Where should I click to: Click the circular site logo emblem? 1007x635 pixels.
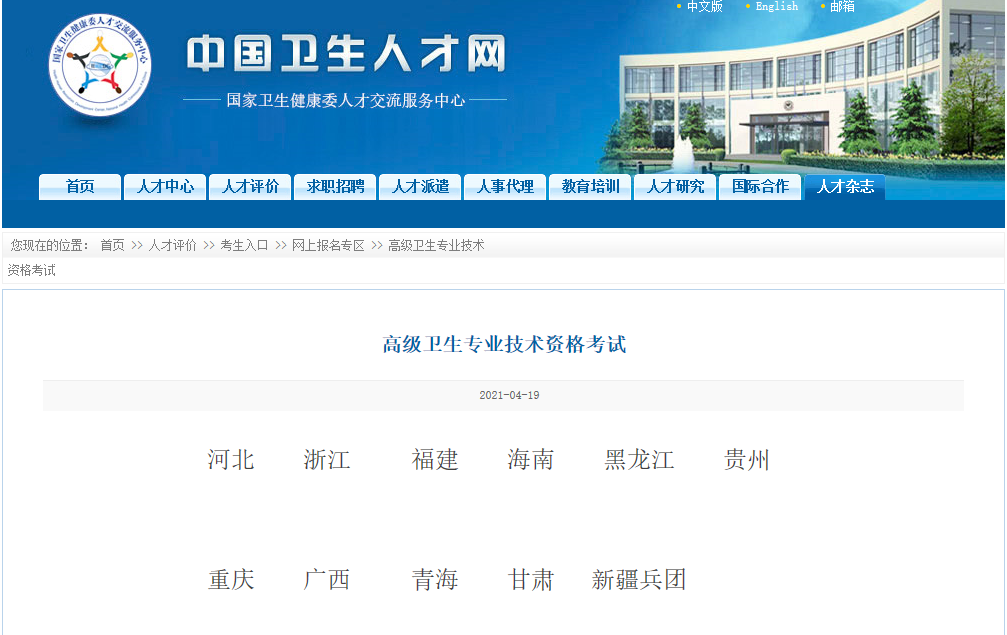coord(100,67)
